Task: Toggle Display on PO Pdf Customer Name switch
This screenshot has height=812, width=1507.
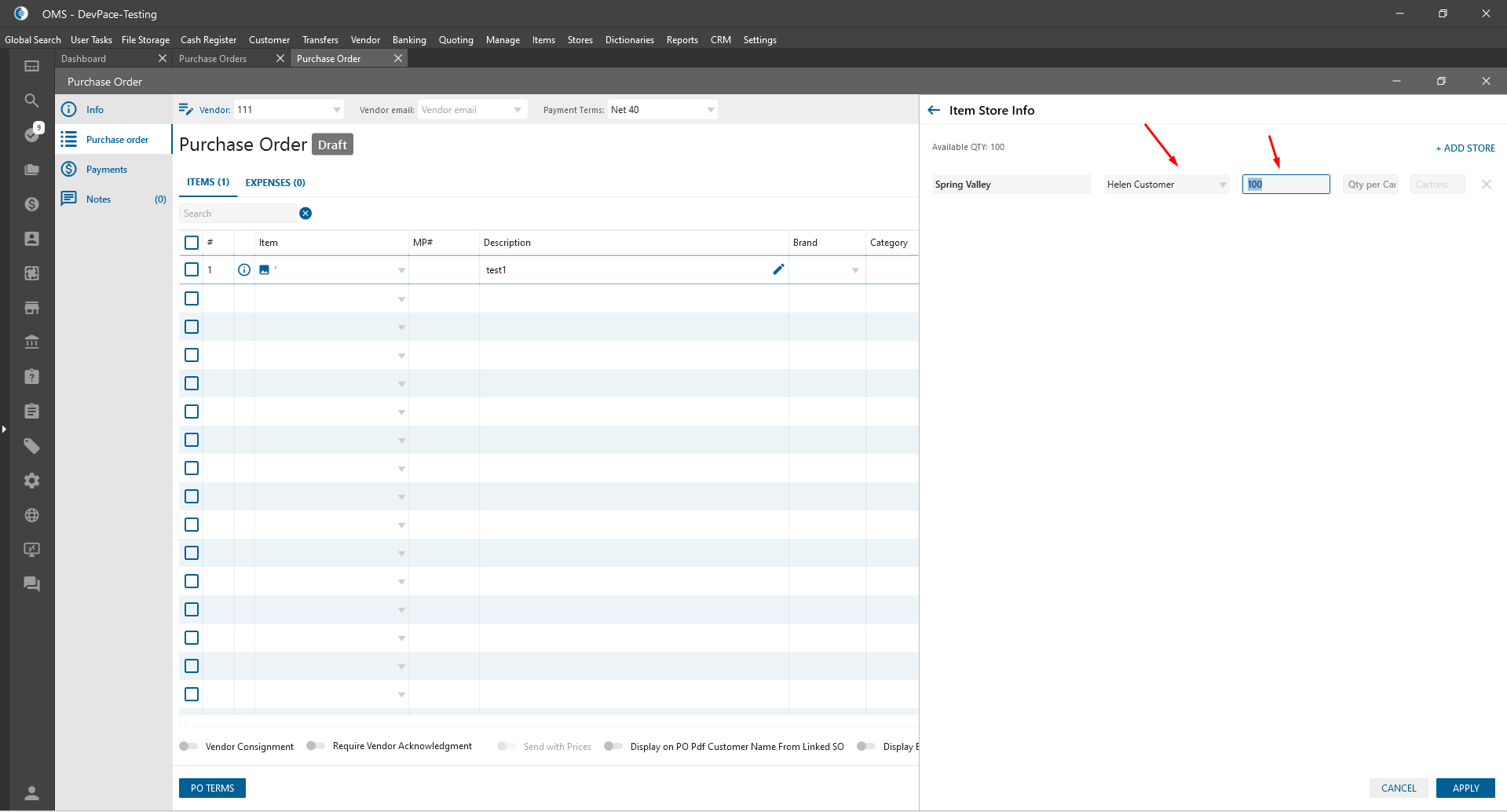Action: point(613,746)
